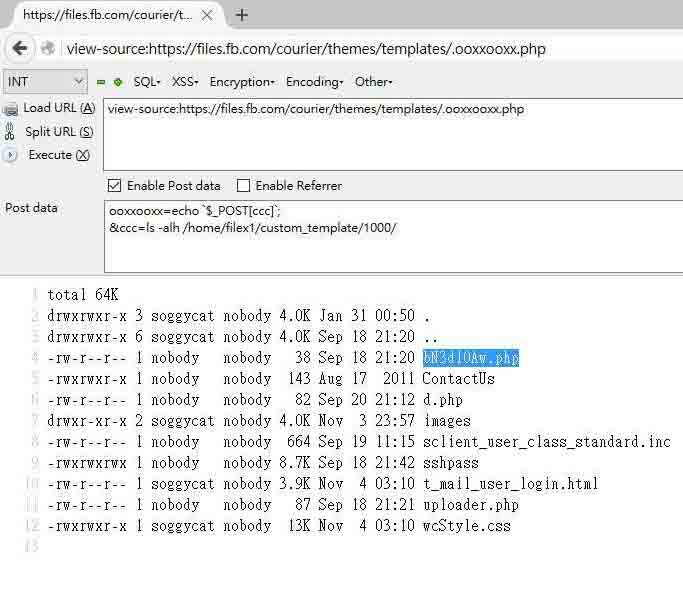Click the browser back arrow button
The width and height of the screenshot is (683, 594).
[x=19, y=48]
